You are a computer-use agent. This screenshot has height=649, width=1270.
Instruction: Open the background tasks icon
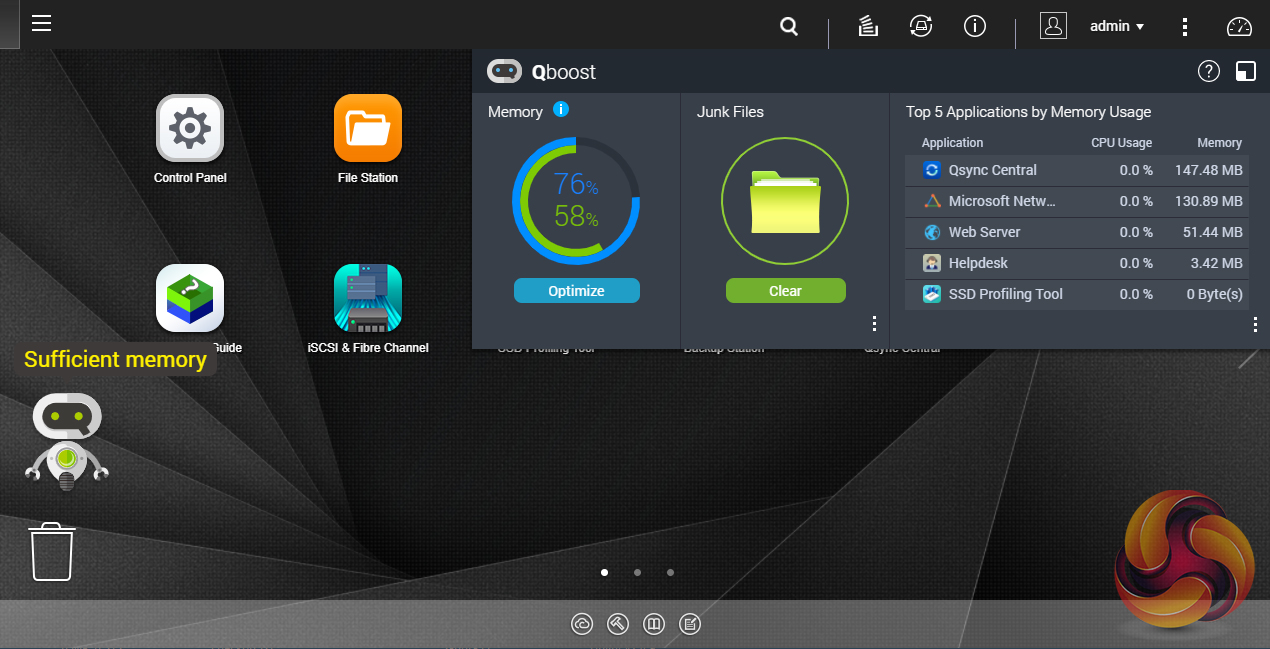pos(868,27)
